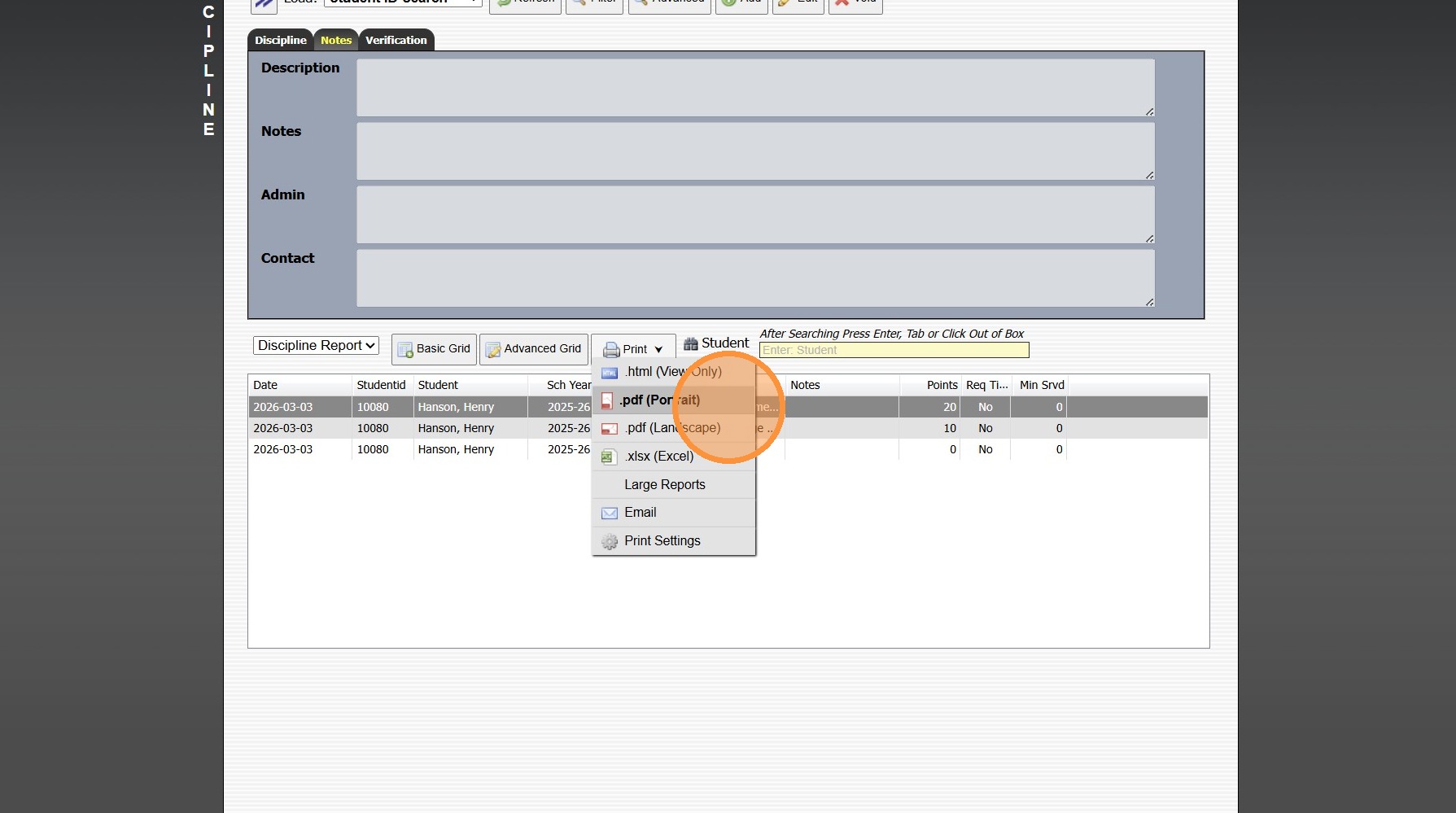Focus the Enter: Student search field
The height and width of the screenshot is (813, 1456).
point(894,350)
